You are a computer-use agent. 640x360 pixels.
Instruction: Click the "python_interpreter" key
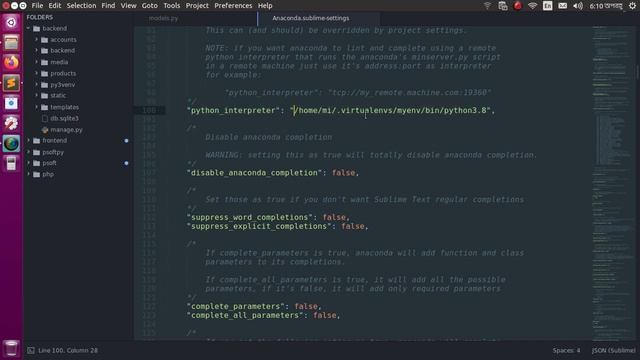pyautogui.click(x=233, y=110)
